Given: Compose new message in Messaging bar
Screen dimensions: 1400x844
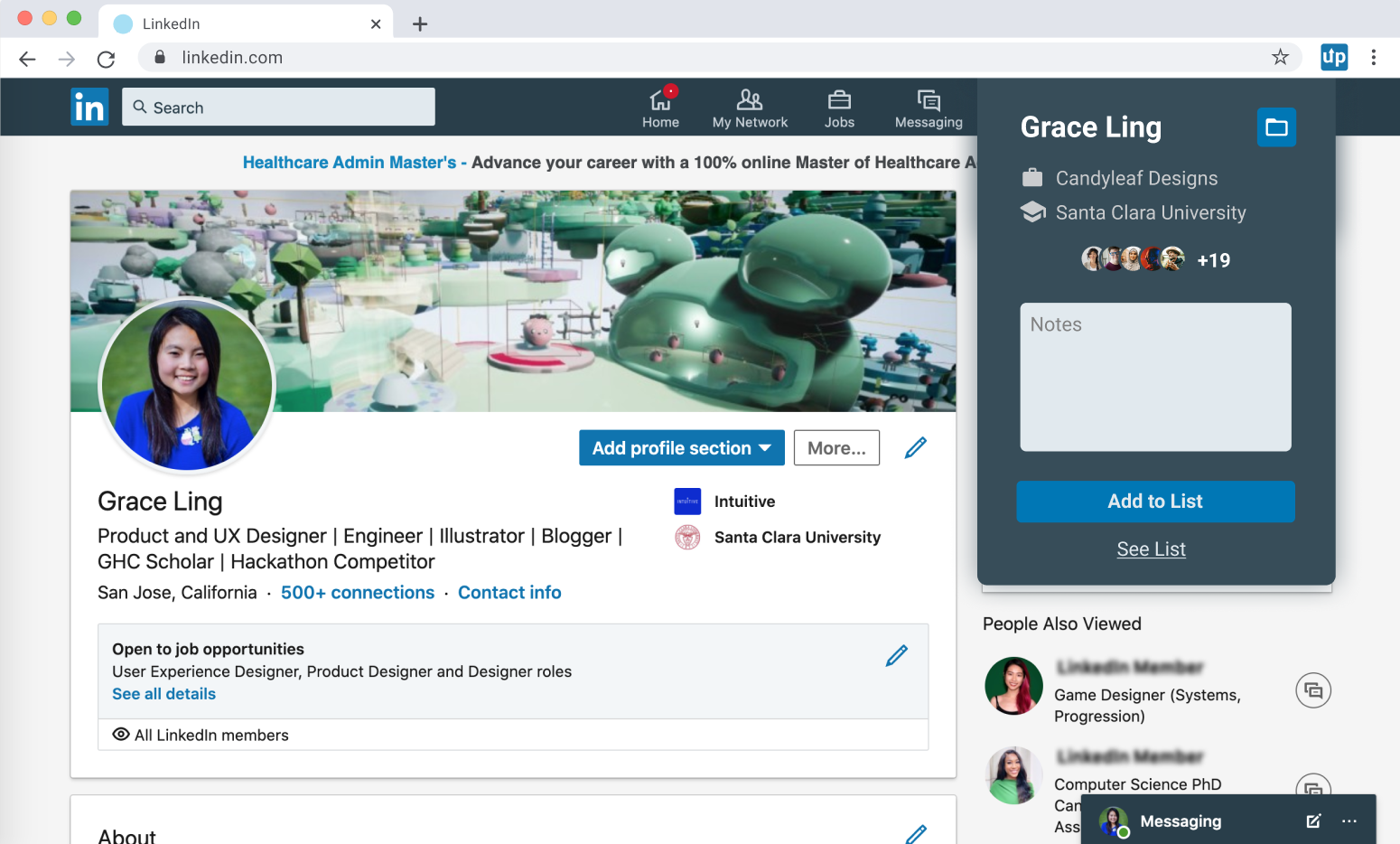Looking at the screenshot, I should [1313, 821].
